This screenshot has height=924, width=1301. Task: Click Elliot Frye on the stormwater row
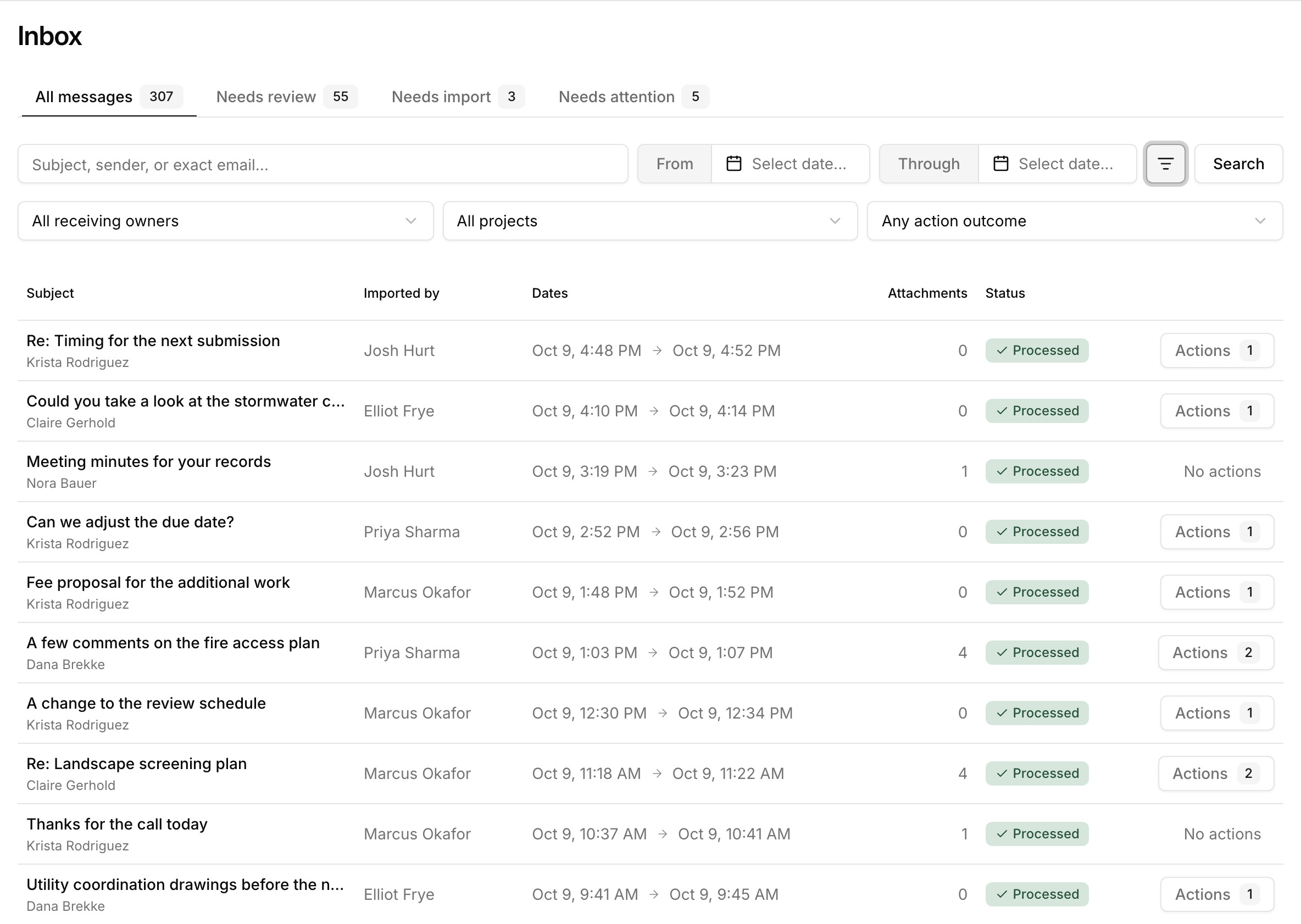(x=399, y=411)
